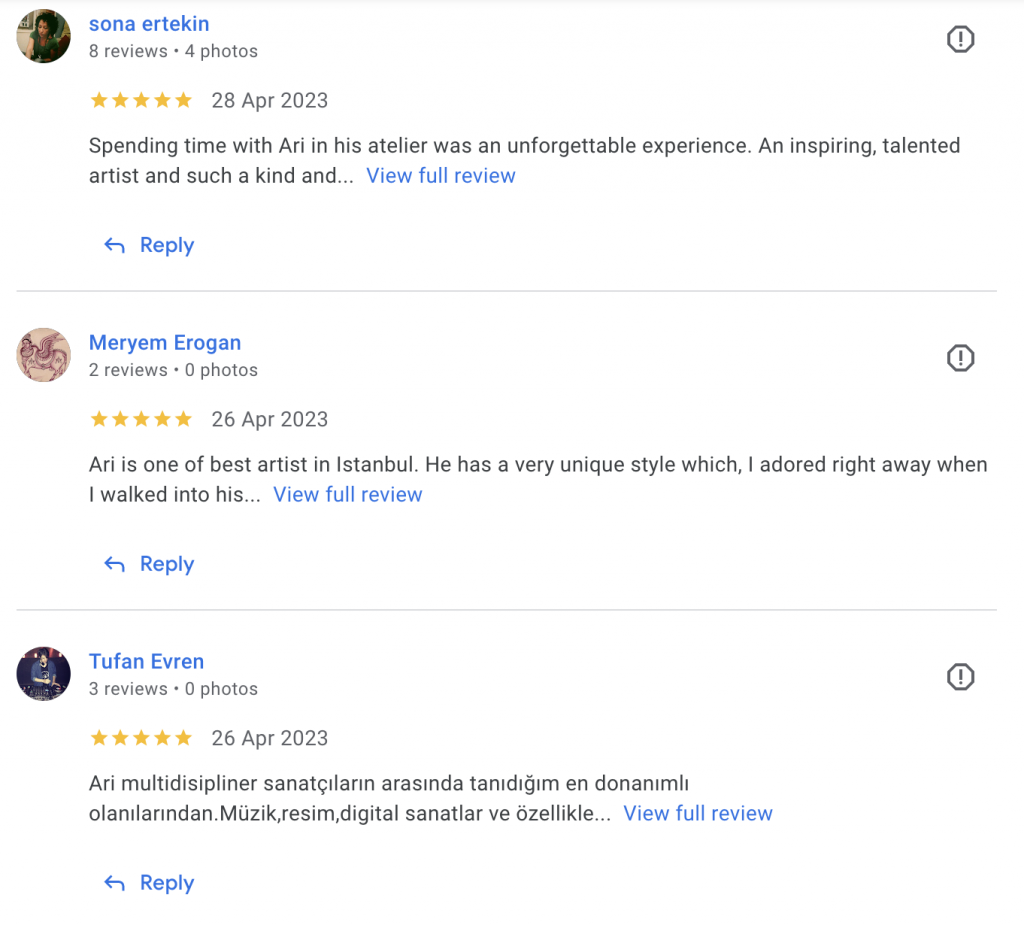The width and height of the screenshot is (1024, 925).
Task: Open Meryem Erogan's avatar image
Action: tap(44, 355)
